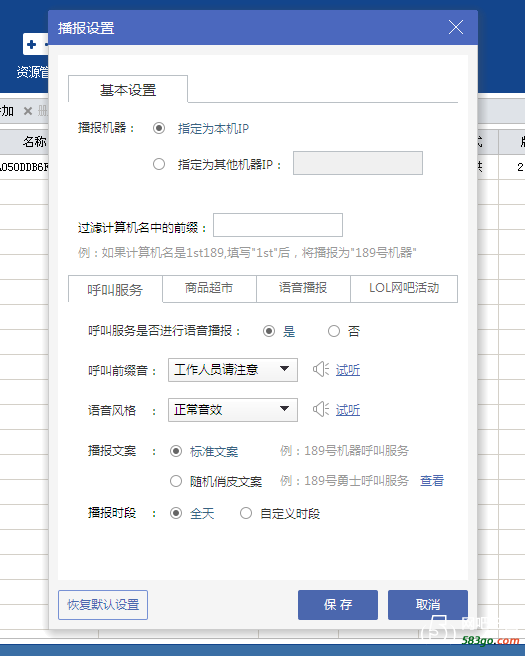Click 试听 link next to 呼叫前缀音

(348, 370)
